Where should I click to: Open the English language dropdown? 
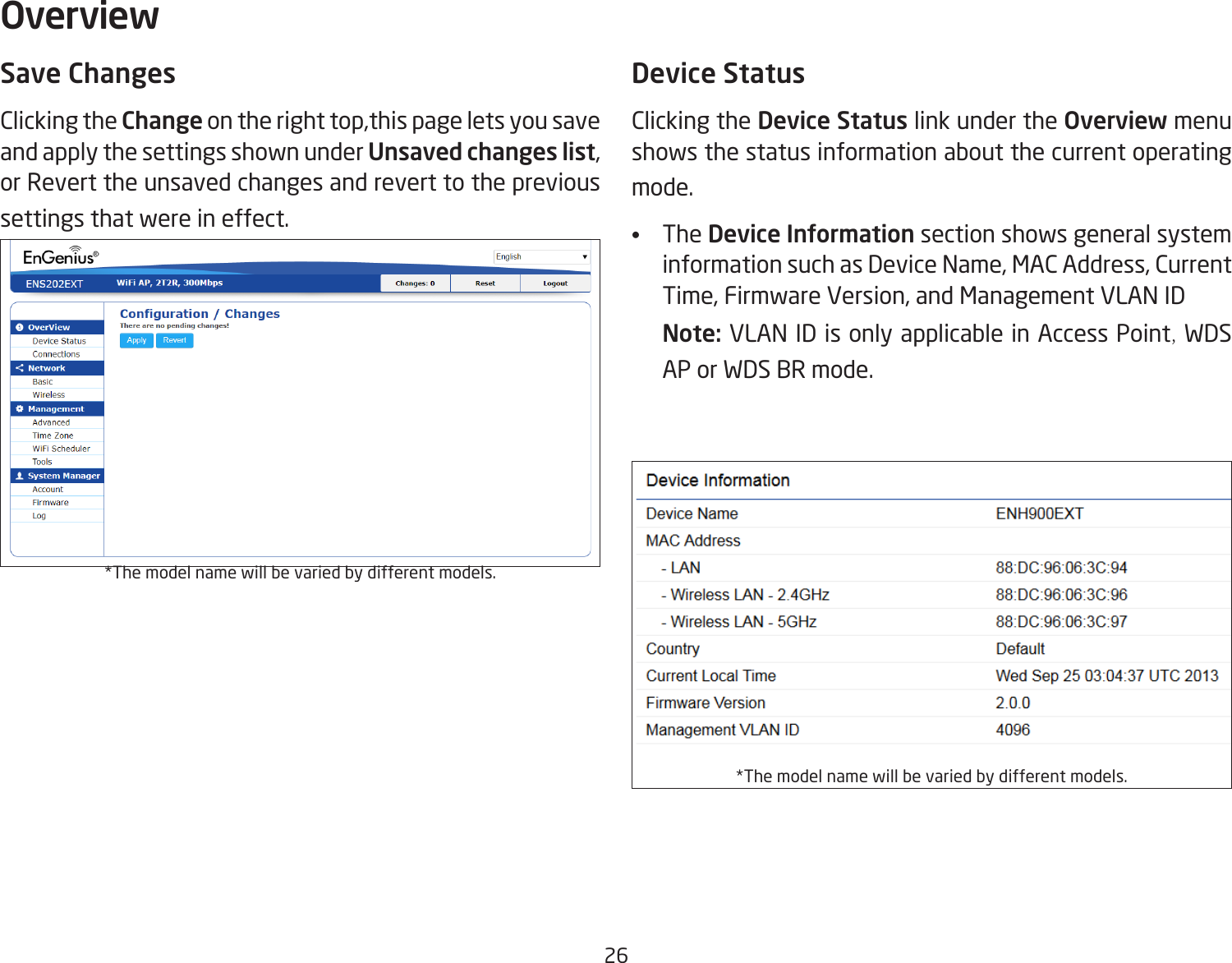(x=542, y=257)
